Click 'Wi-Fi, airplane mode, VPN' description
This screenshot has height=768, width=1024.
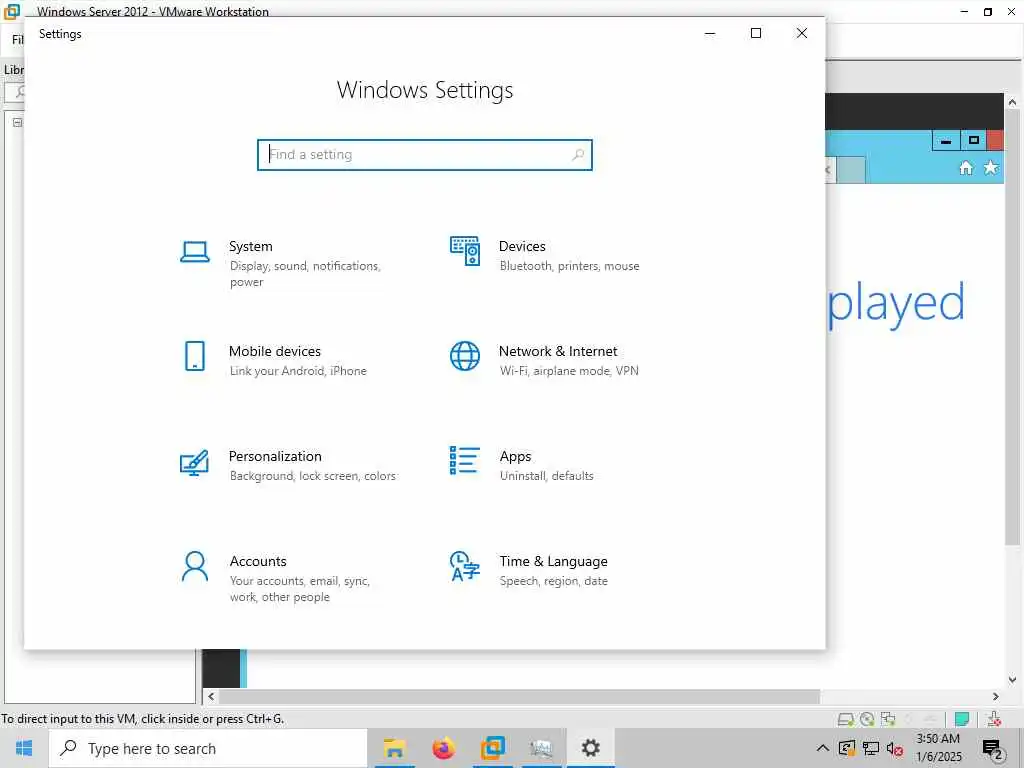569,371
